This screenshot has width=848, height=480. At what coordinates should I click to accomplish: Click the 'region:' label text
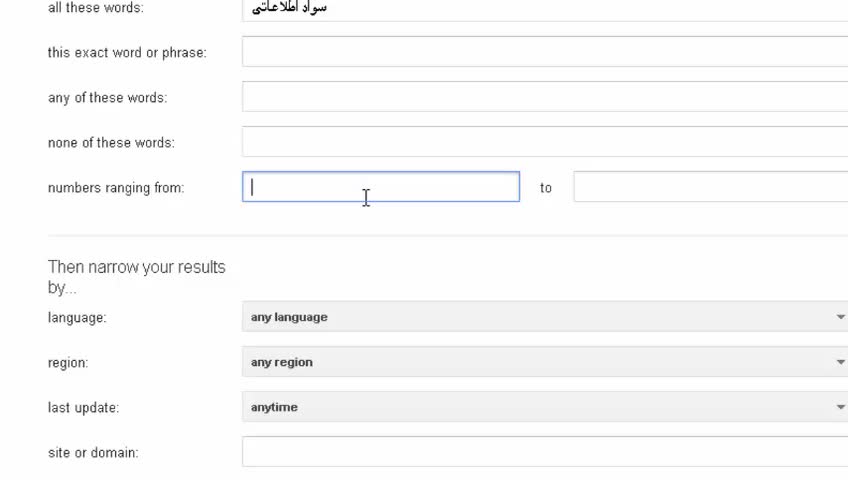pos(68,362)
